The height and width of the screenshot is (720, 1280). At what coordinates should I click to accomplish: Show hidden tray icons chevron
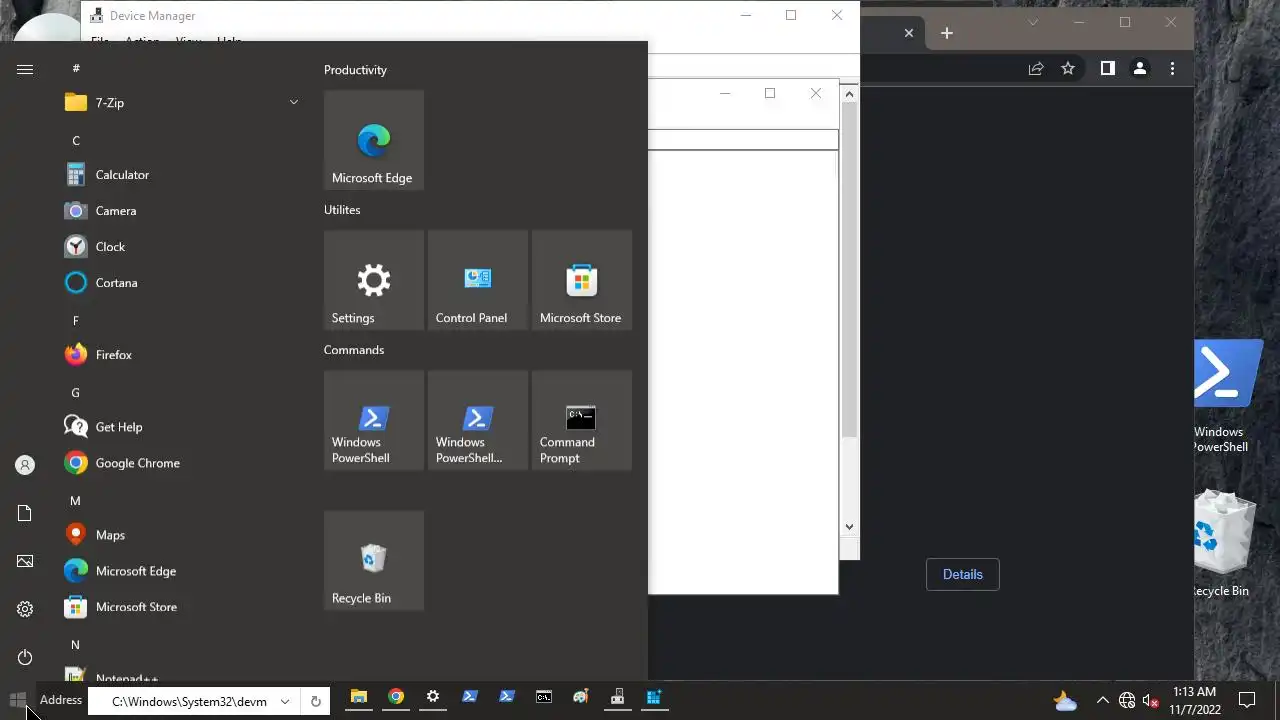[1103, 700]
